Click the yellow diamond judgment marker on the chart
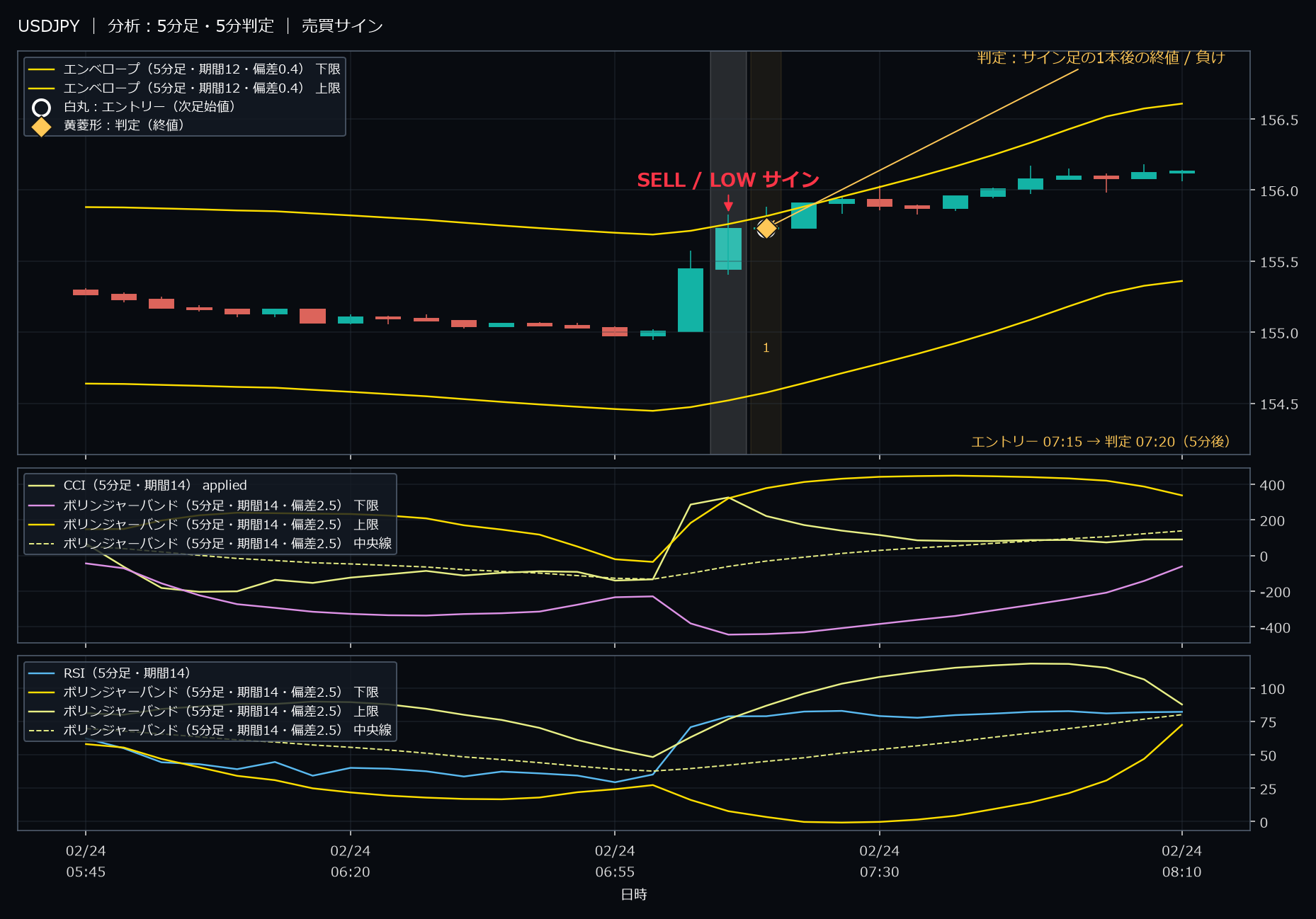Viewport: 1316px width, 919px height. pos(766,229)
